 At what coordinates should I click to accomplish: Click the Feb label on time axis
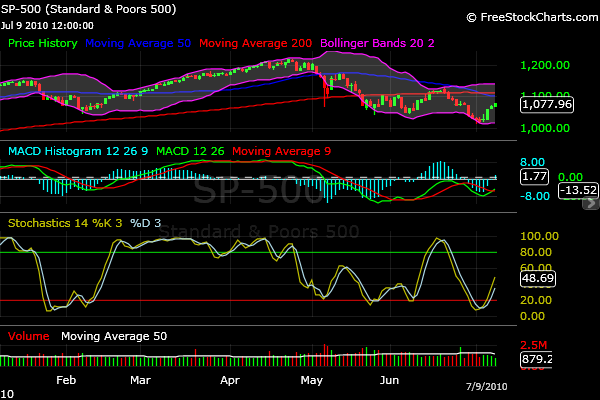[66, 380]
